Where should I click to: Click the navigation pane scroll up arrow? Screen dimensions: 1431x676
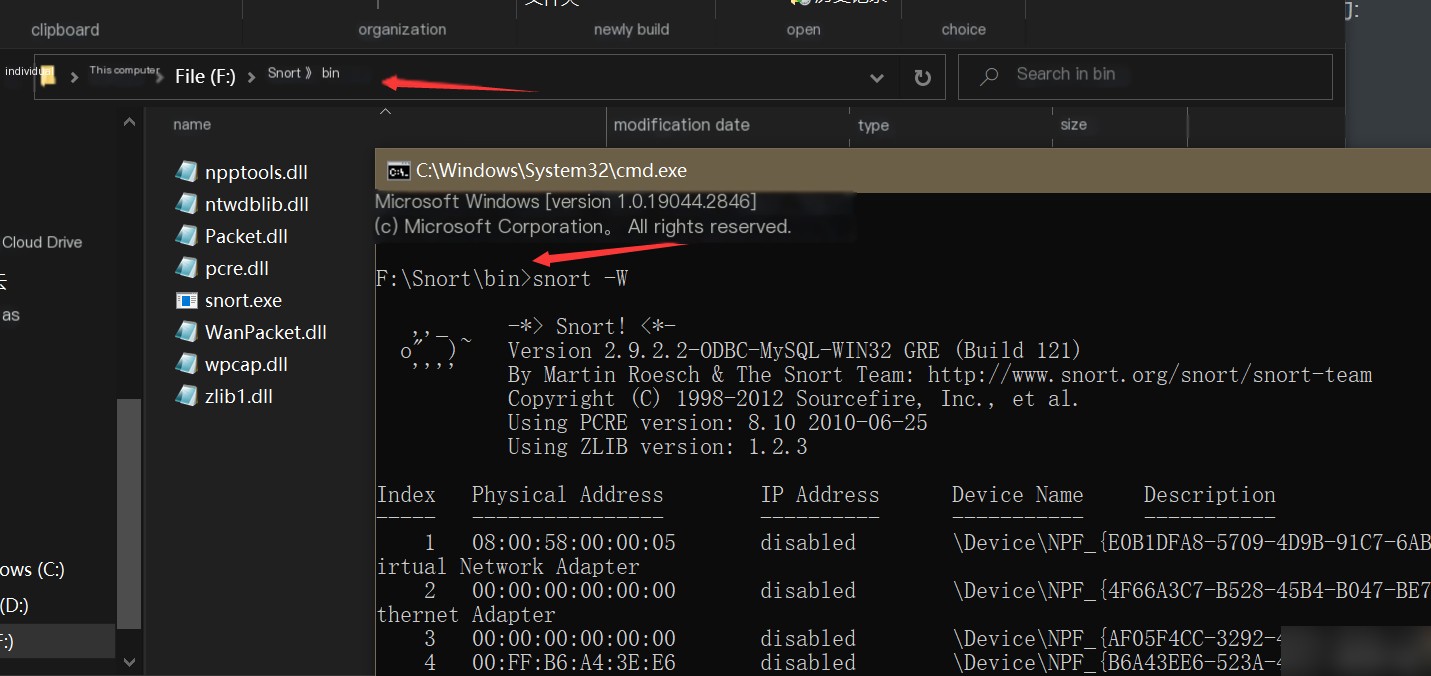click(x=129, y=122)
